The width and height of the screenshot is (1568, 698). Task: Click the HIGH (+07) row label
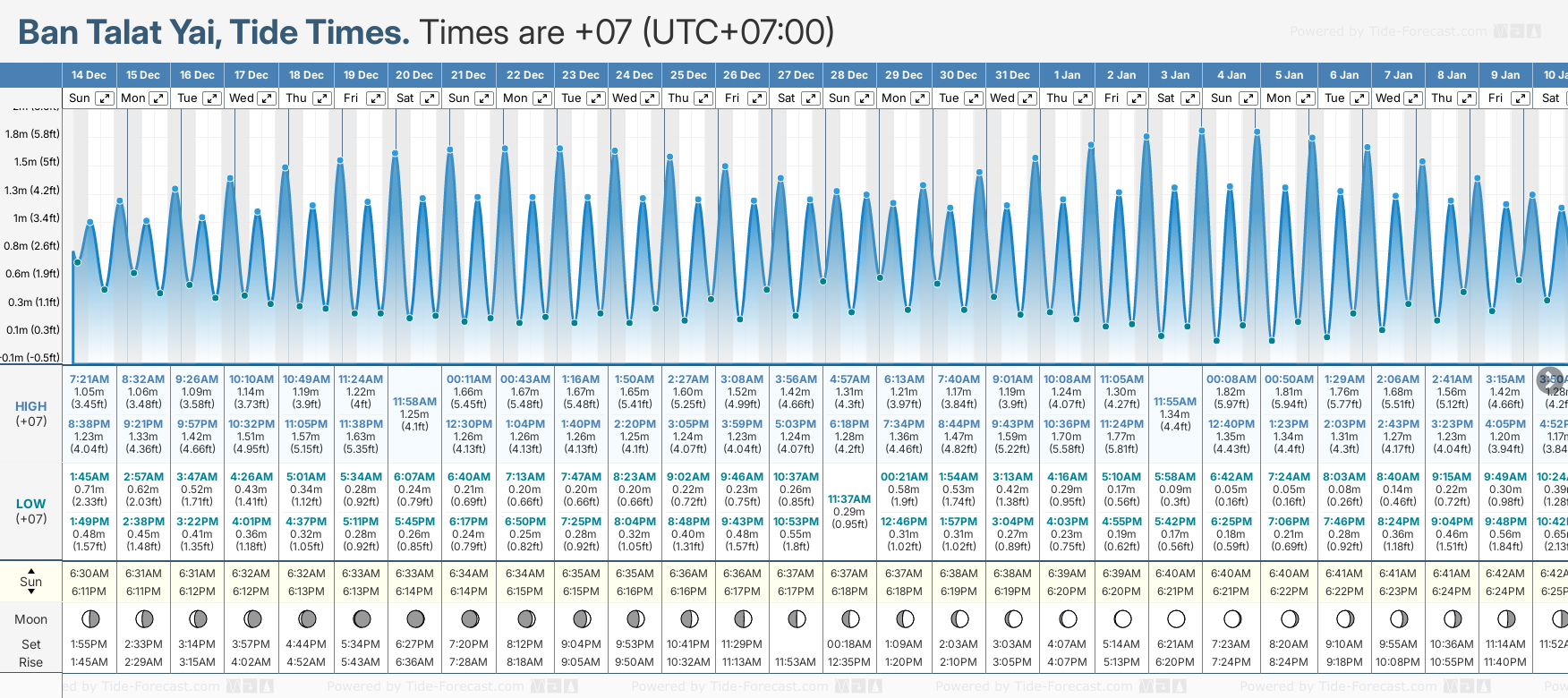click(x=31, y=413)
